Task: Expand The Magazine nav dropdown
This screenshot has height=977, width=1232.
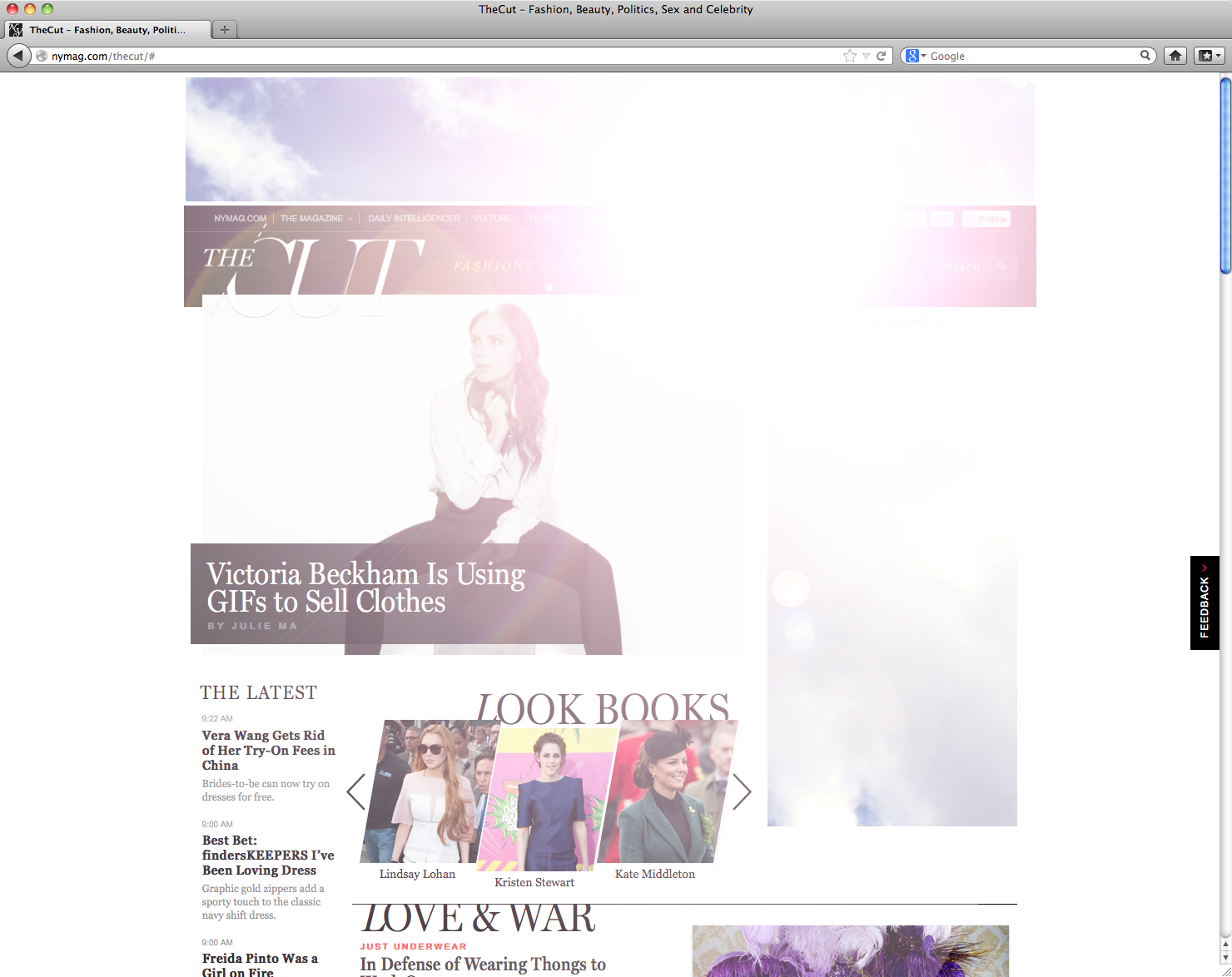Action: click(315, 218)
